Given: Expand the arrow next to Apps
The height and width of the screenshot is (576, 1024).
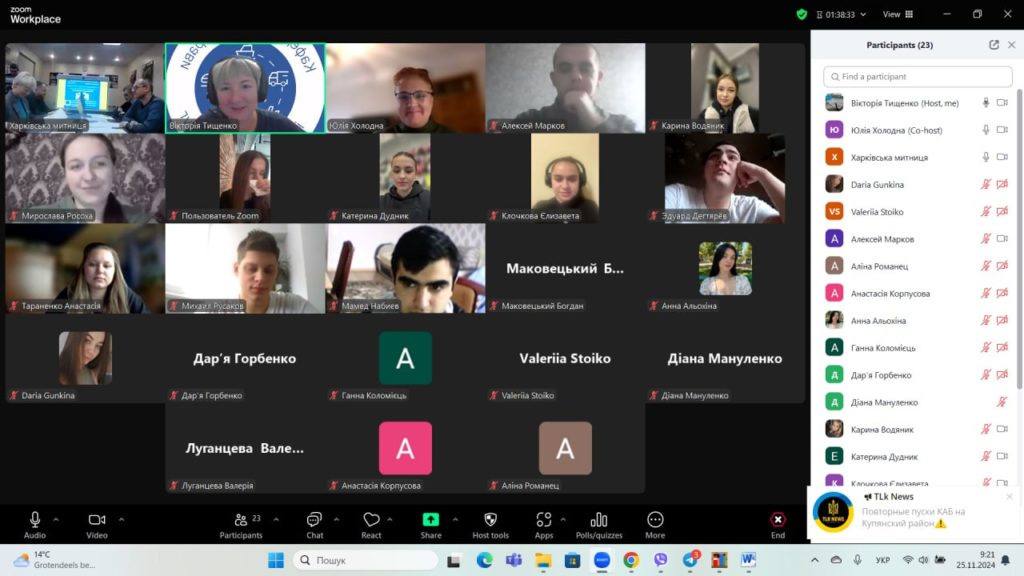Looking at the screenshot, I should (563, 520).
